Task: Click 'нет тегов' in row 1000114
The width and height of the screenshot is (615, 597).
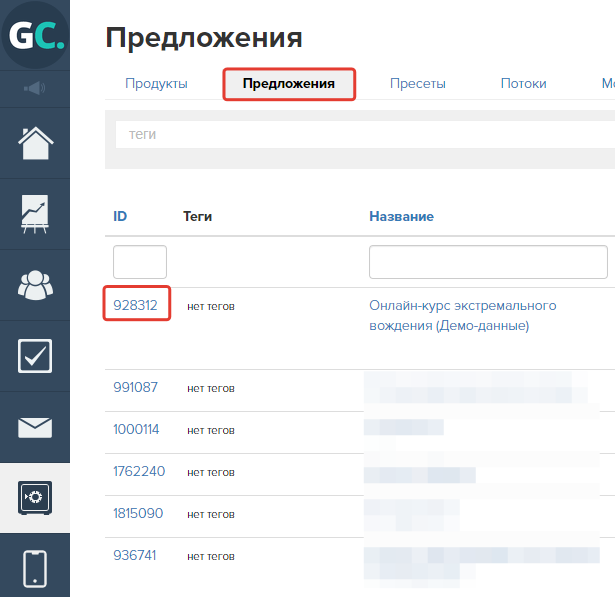Action: tap(211, 430)
